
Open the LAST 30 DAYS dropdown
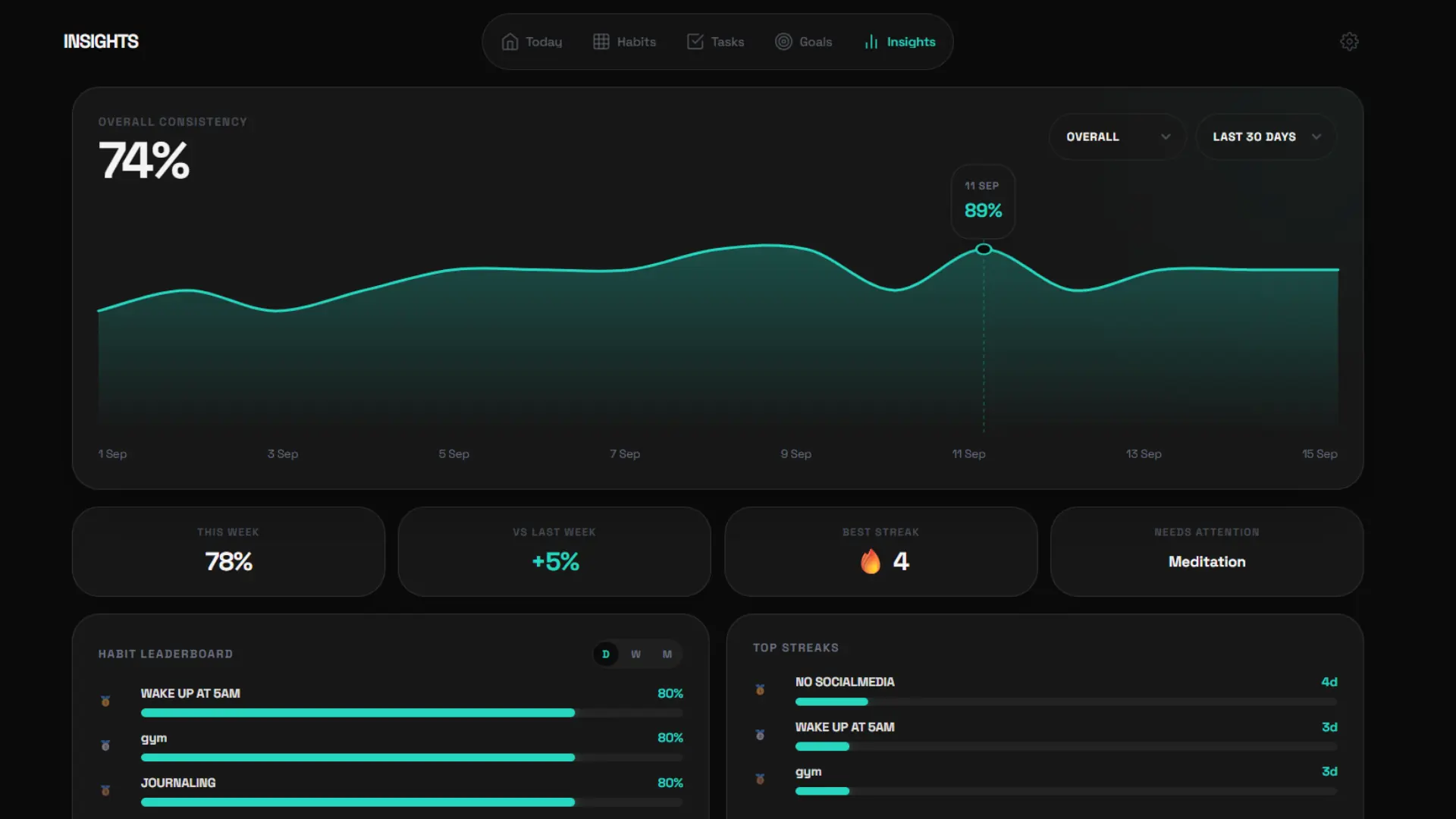(1266, 136)
